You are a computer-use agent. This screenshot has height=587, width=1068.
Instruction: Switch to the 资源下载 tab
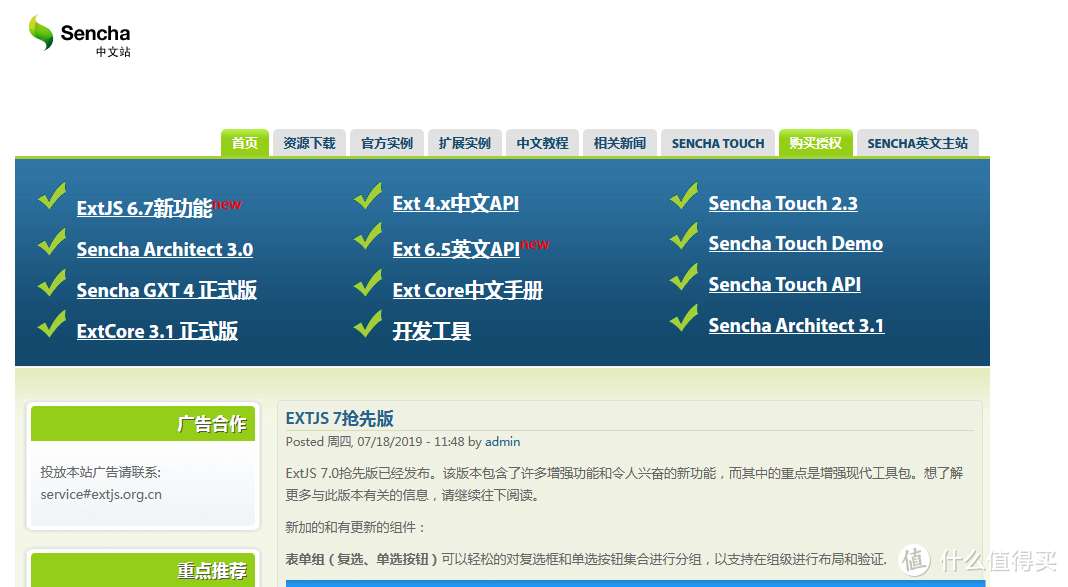[x=309, y=143]
